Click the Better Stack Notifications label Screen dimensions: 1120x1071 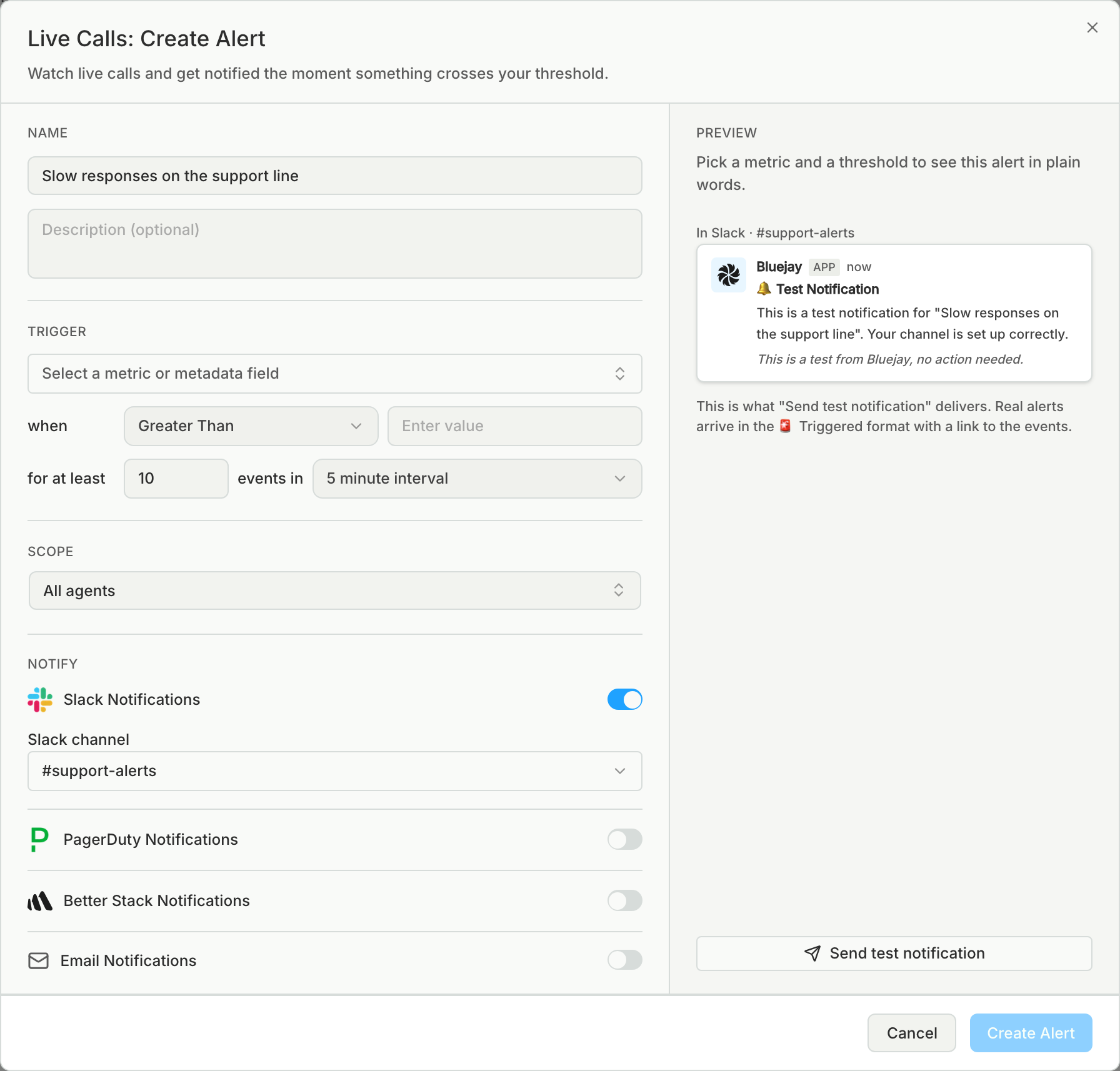(157, 901)
